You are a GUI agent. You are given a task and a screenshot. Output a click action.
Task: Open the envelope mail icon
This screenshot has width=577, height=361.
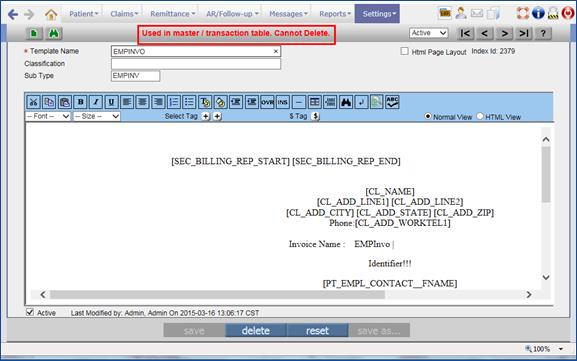(x=477, y=13)
